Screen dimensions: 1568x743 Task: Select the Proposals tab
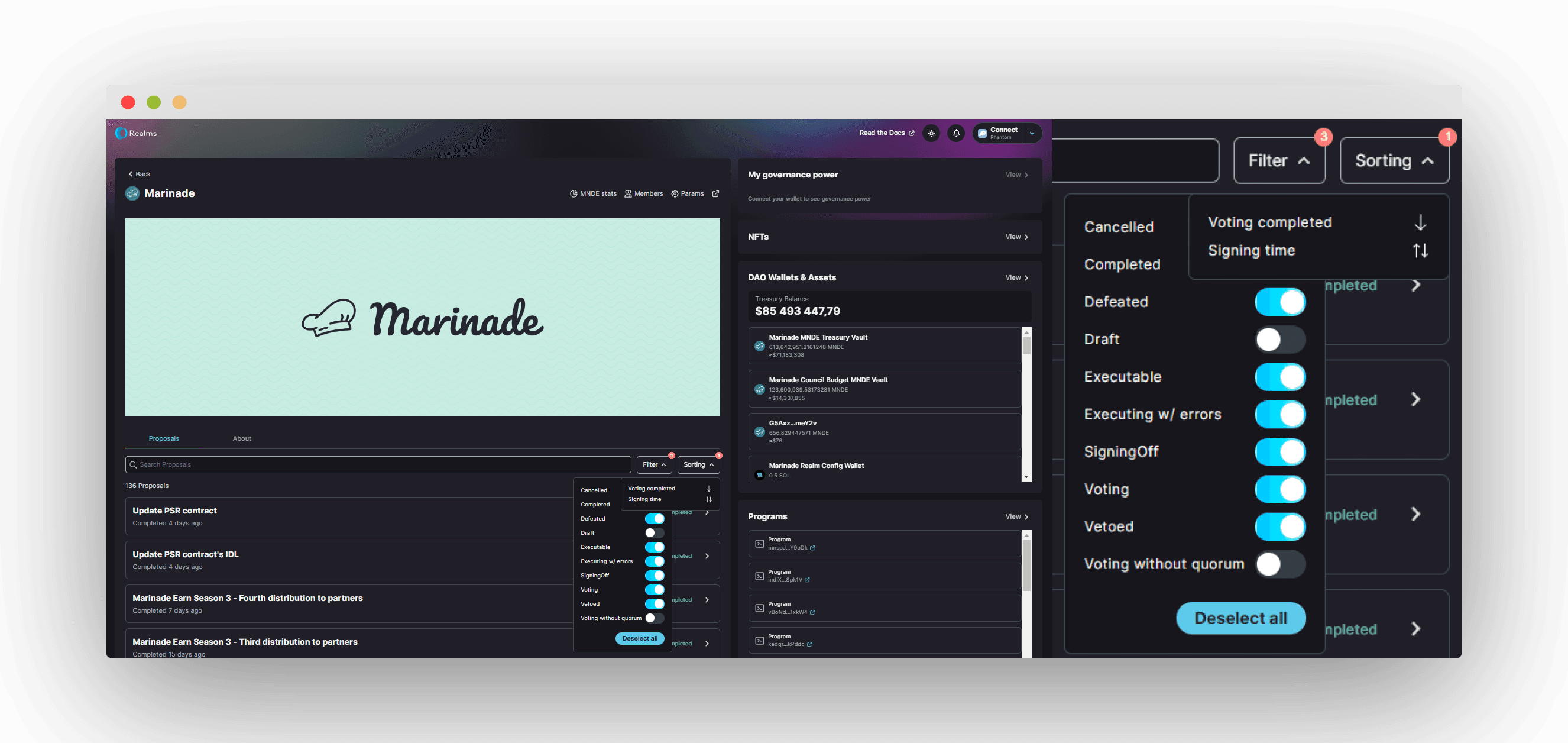point(164,438)
